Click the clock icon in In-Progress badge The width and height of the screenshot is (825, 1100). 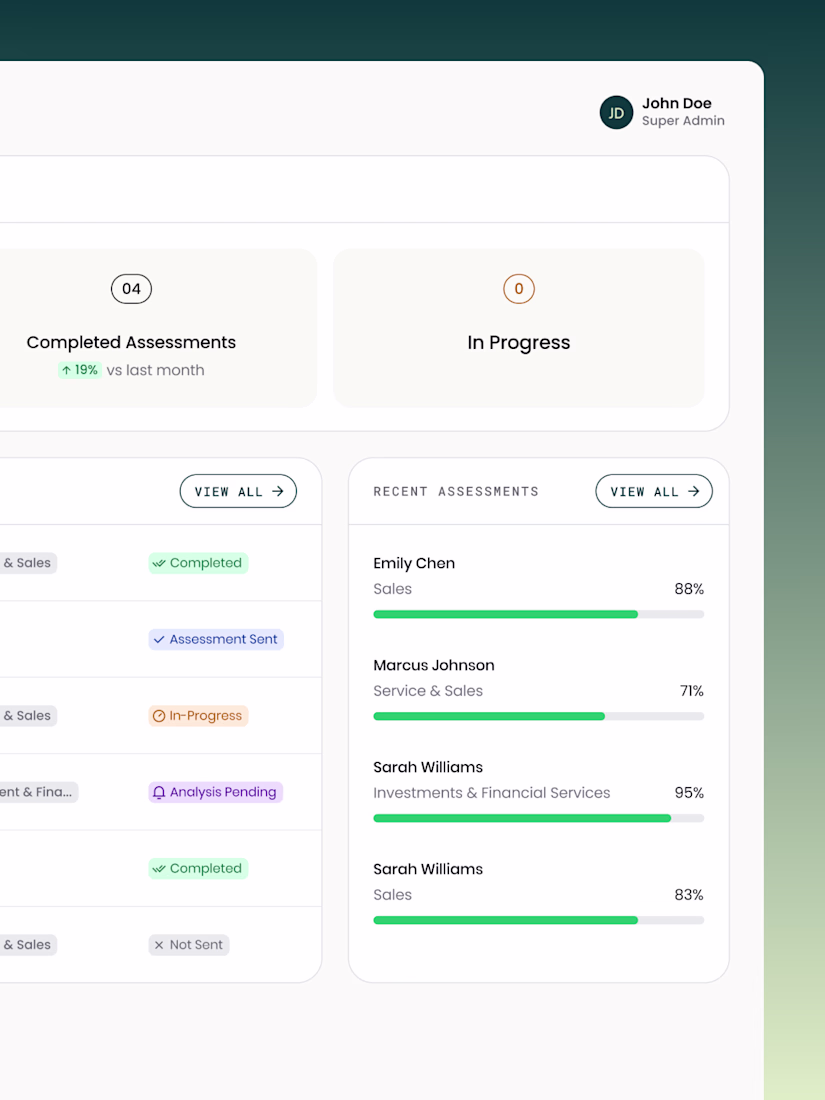pyautogui.click(x=159, y=716)
